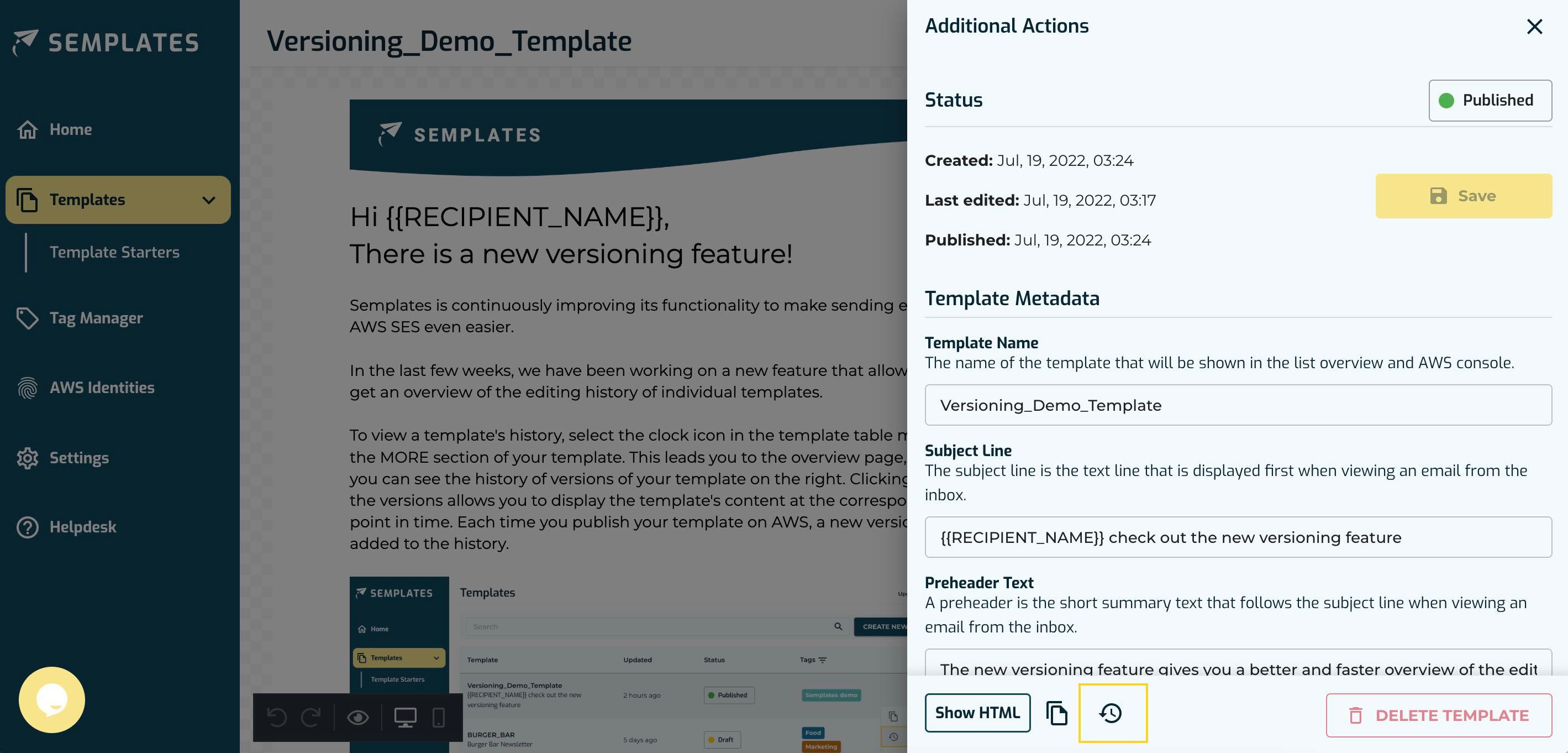Screen dimensions: 1568x753
Task: Select the redo arrow in editor toolbar
Action: click(311, 718)
